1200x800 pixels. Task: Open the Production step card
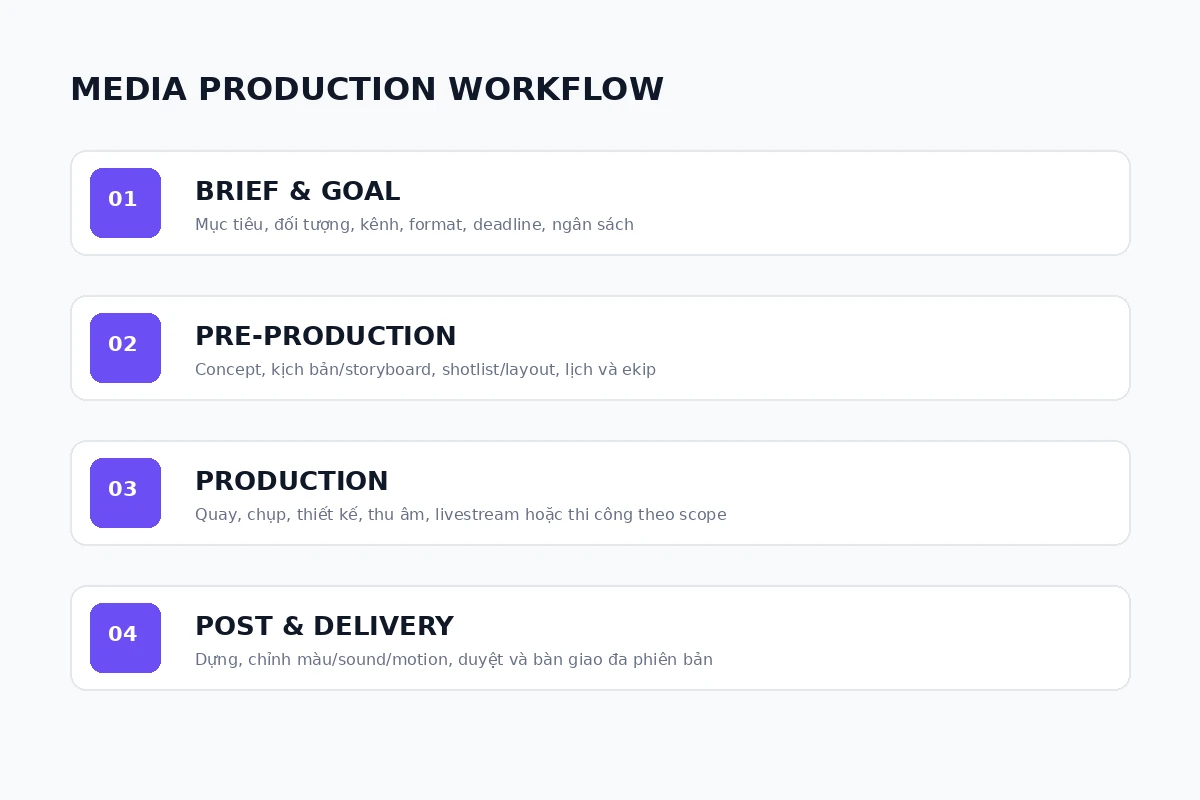pyautogui.click(x=600, y=493)
